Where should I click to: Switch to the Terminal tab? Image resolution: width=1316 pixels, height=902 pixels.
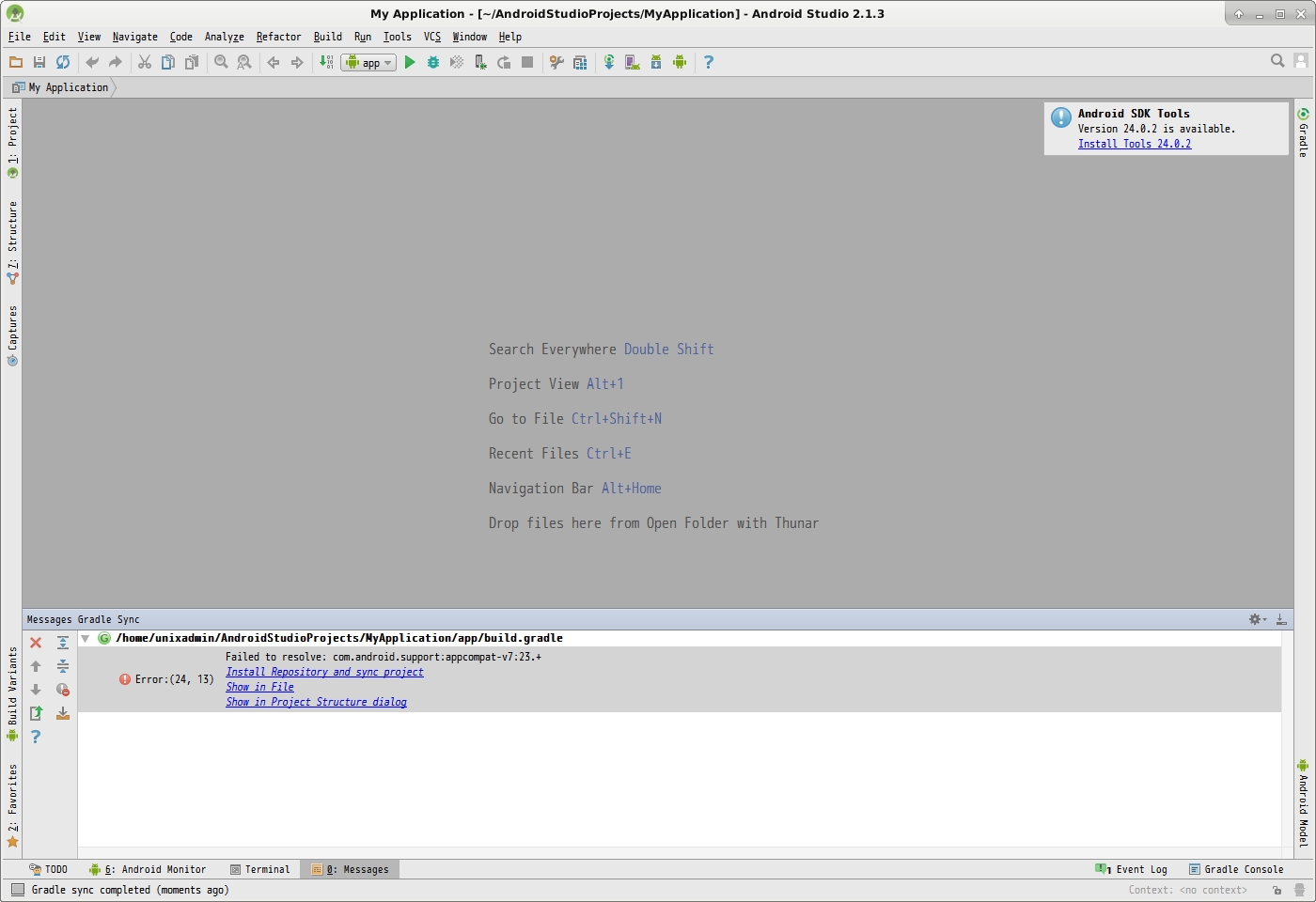tap(260, 869)
